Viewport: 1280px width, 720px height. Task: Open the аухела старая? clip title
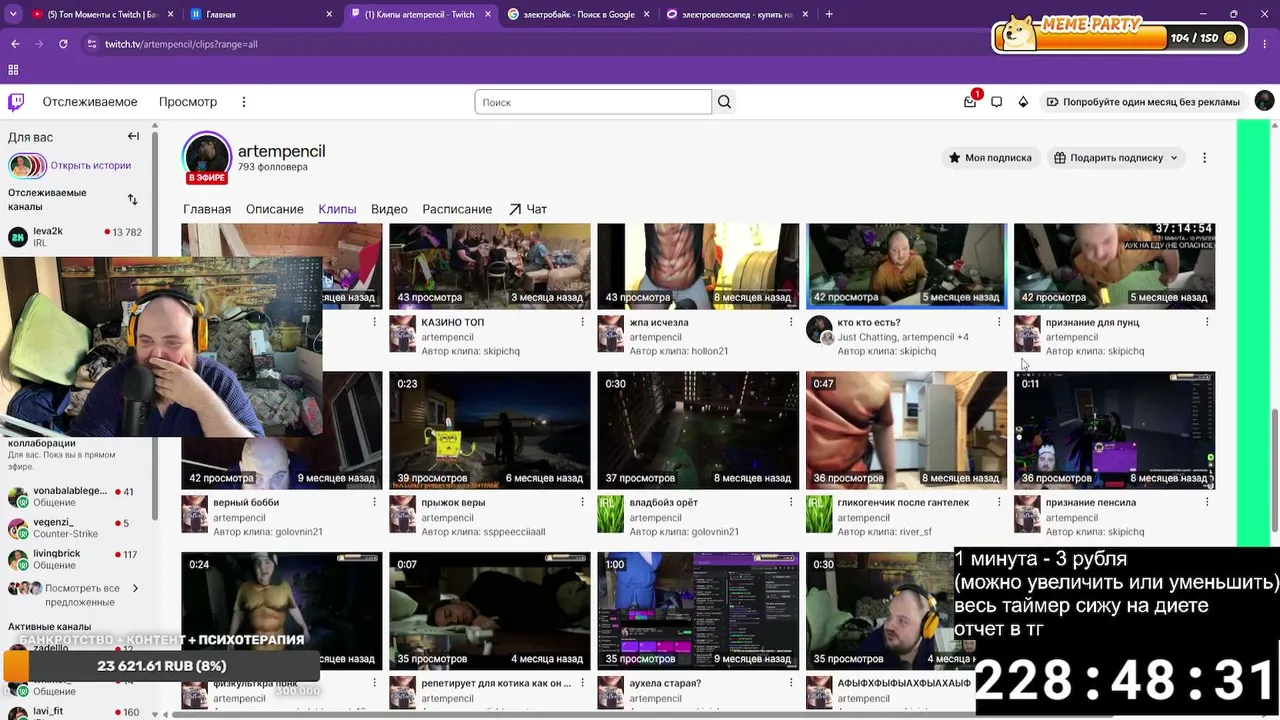(665, 683)
